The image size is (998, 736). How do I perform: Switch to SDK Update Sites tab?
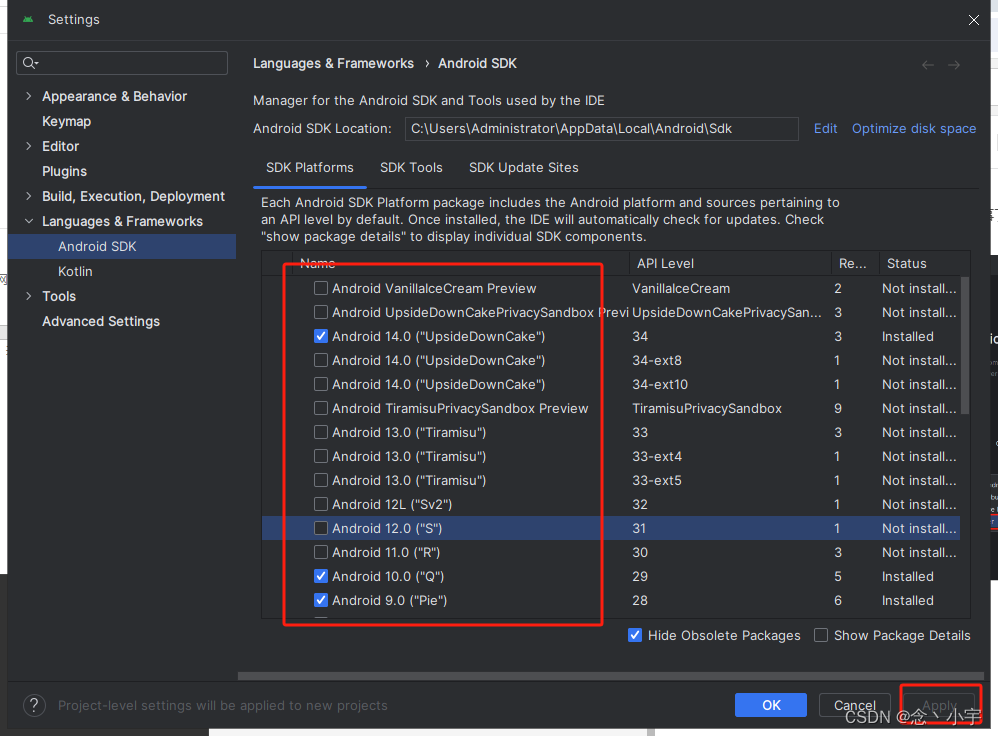[x=523, y=167]
